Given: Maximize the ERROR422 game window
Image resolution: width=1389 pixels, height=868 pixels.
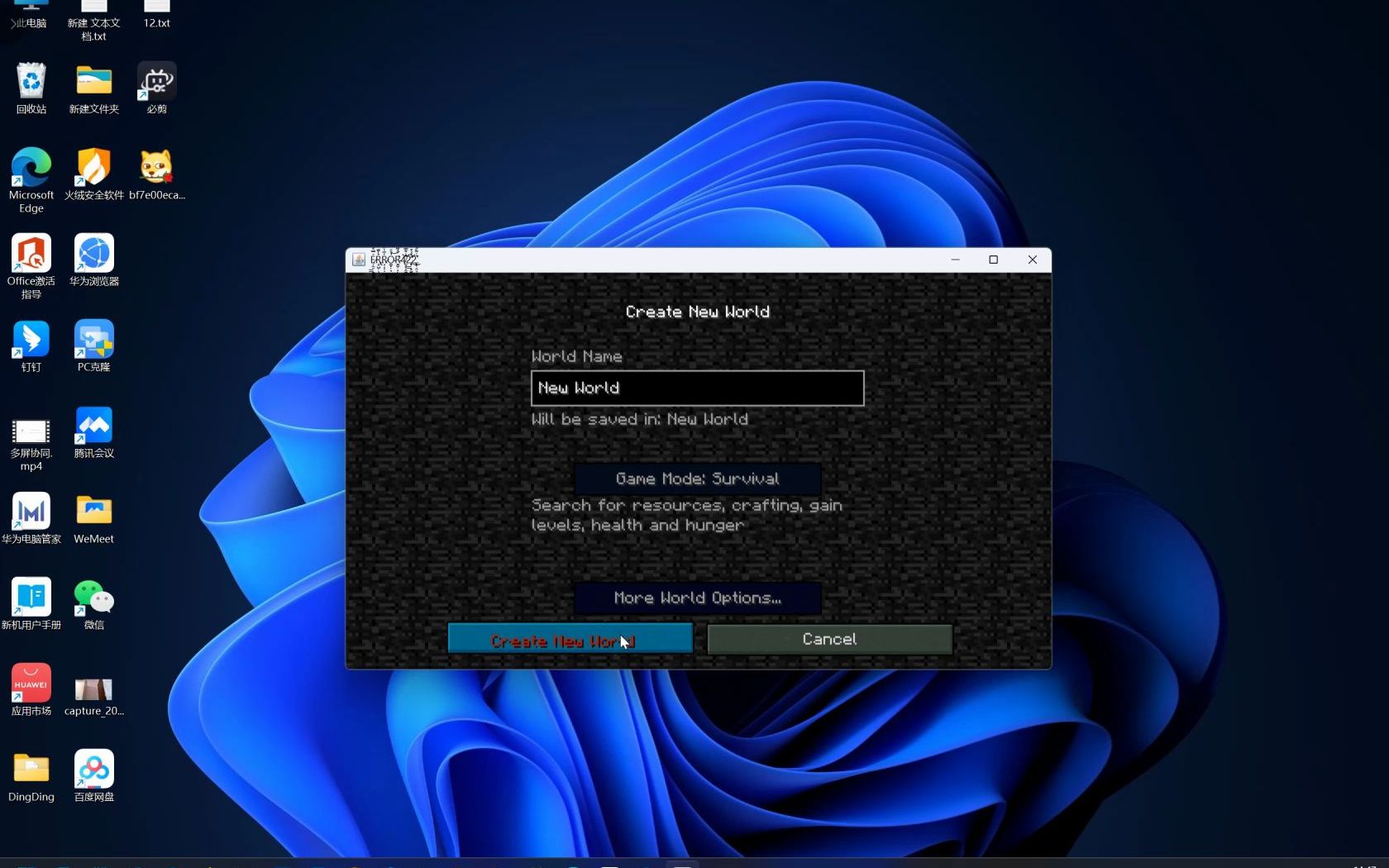Looking at the screenshot, I should click(994, 260).
